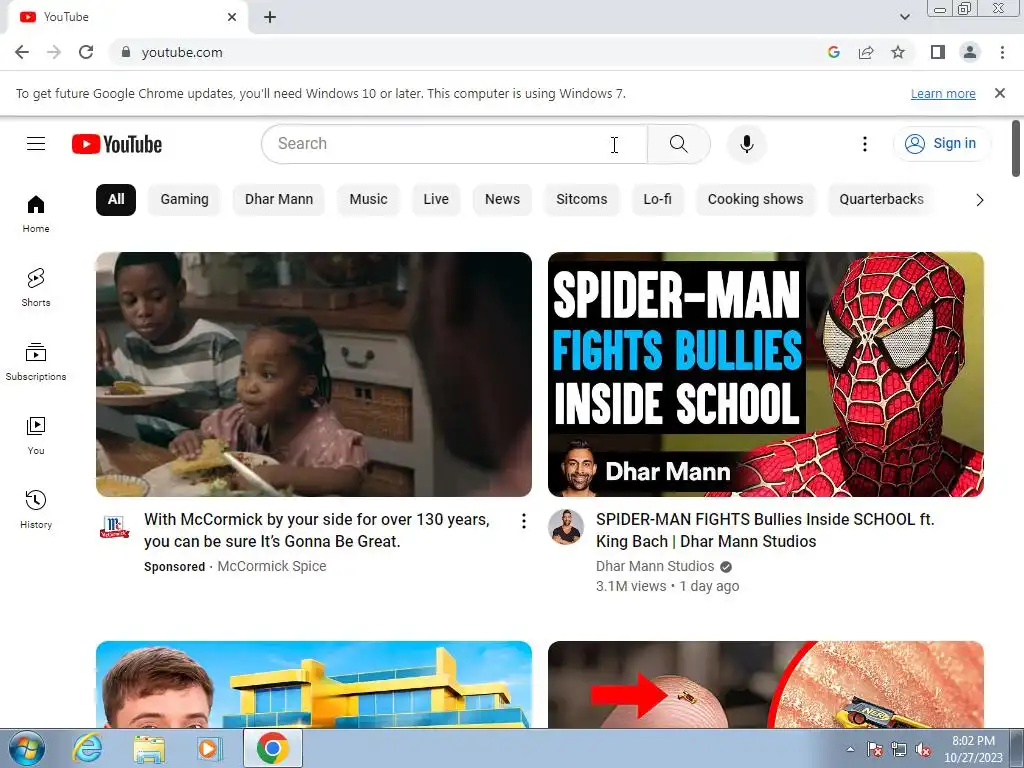Open SPIDER-MAN FIGHTS Bullies video title
Viewport: 1024px width, 768px height.
765,530
